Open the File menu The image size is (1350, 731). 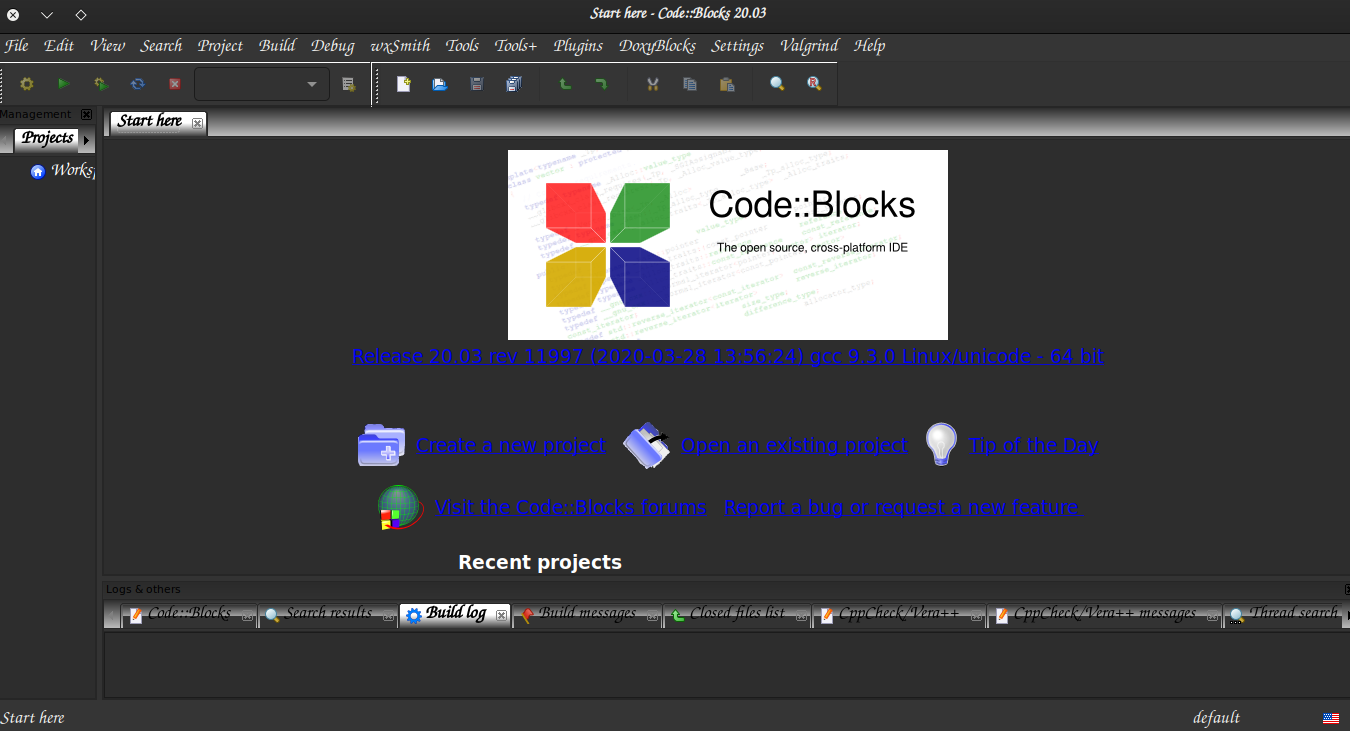(x=16, y=46)
